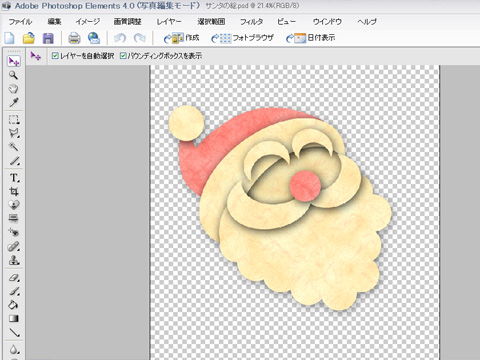This screenshot has width=480, height=360.
Task: Open the ビュー menu
Action: (286, 22)
